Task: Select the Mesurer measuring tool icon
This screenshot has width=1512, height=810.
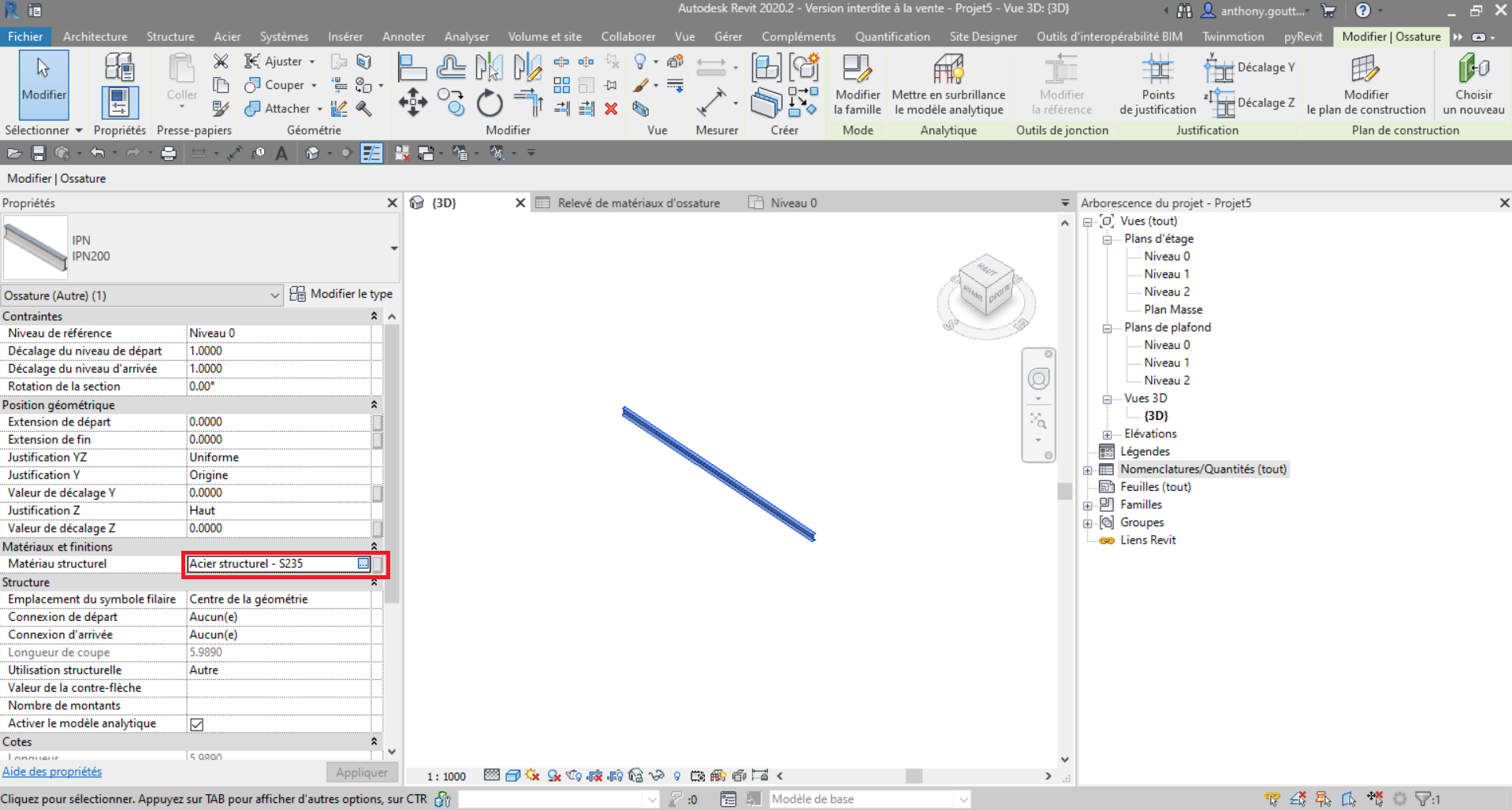Action: pyautogui.click(x=711, y=102)
